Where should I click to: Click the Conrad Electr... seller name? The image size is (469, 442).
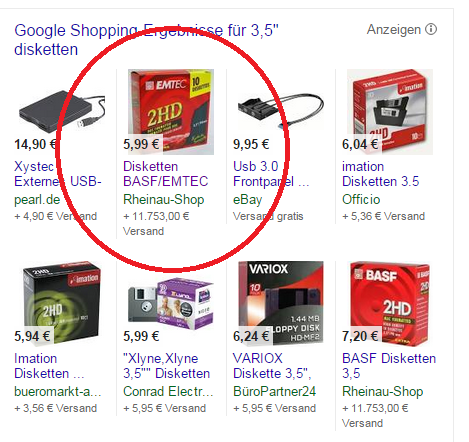168,391
